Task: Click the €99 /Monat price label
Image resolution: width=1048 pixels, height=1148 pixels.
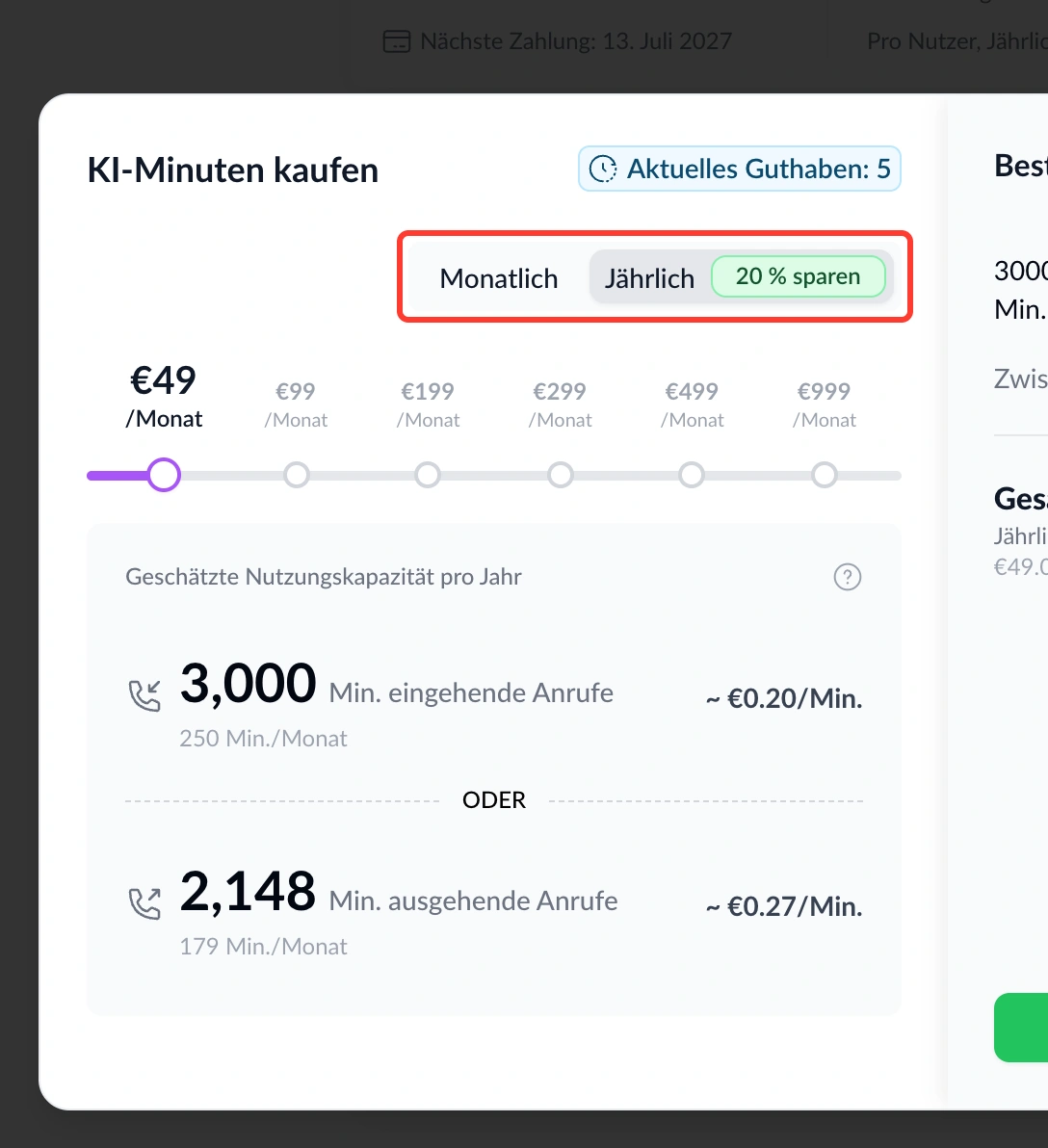Action: 296,404
